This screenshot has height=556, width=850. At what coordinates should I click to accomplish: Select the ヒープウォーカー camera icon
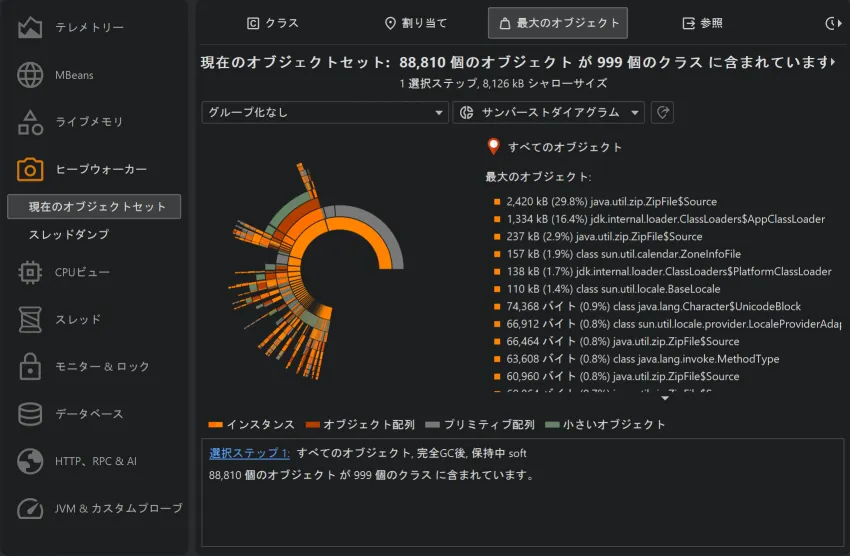[x=30, y=170]
